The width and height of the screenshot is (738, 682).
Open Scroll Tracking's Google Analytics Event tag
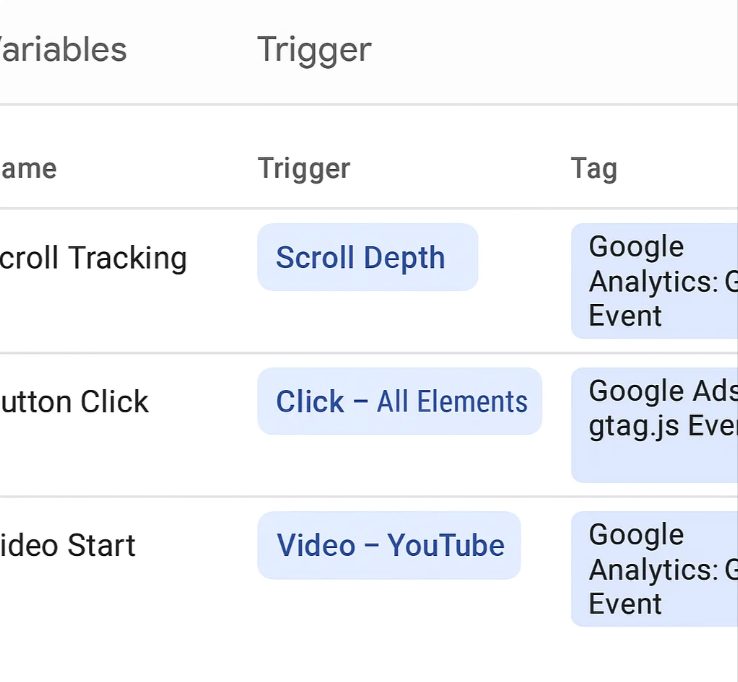click(x=654, y=281)
